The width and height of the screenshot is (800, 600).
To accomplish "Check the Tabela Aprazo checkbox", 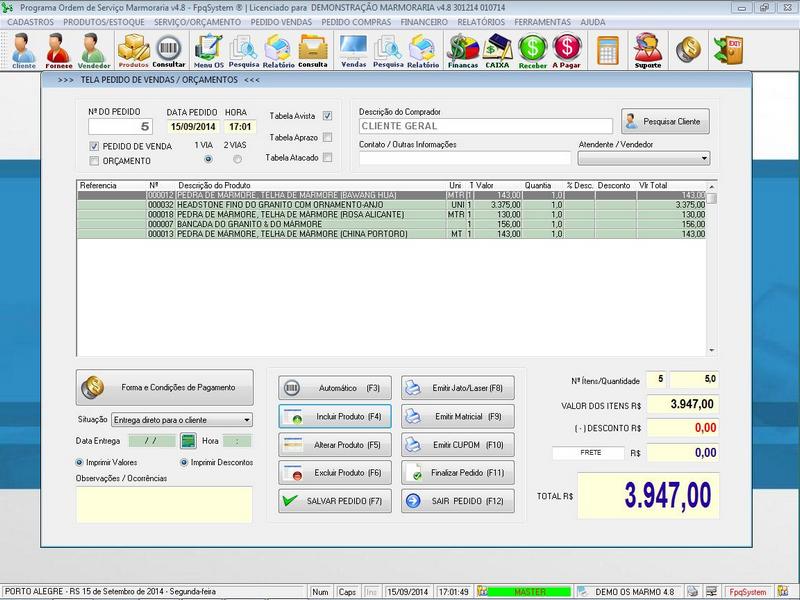I will pyautogui.click(x=327, y=137).
